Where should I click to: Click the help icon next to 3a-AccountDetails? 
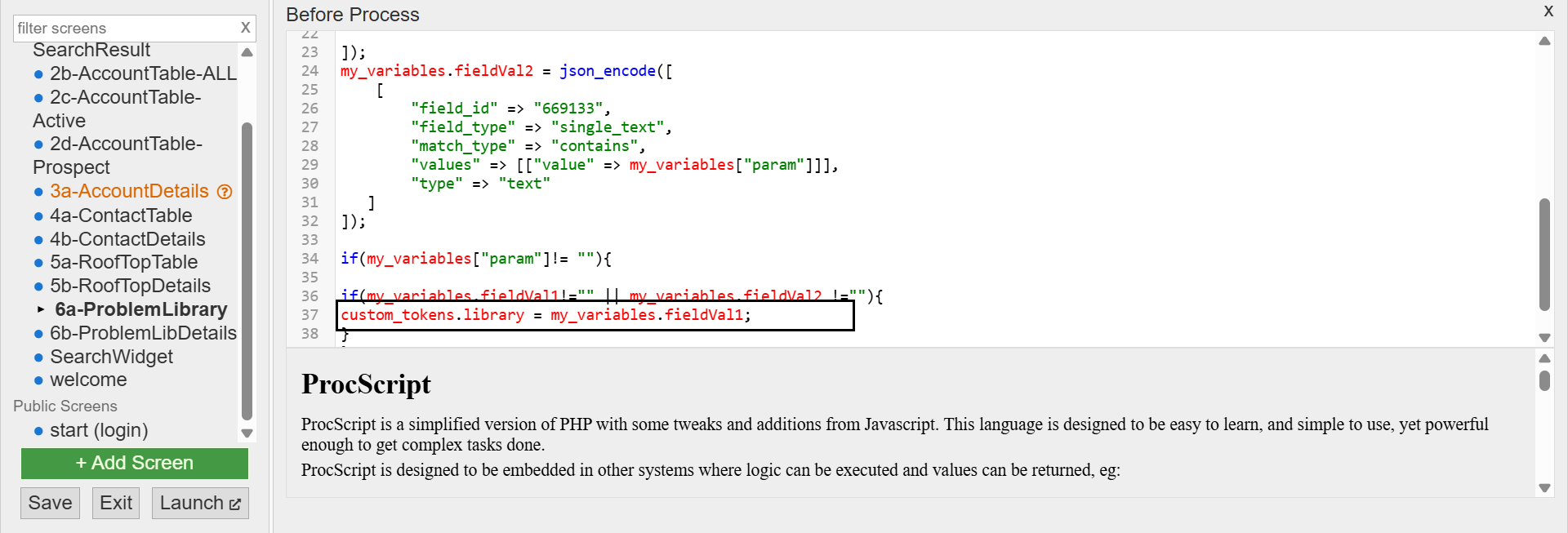tap(225, 192)
